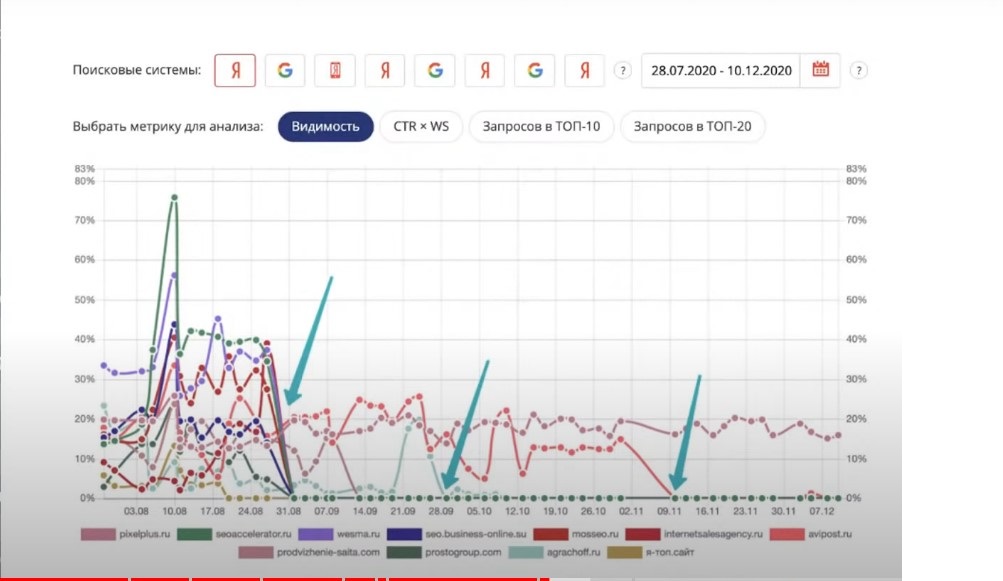The image size is (1003, 581).
Task: Select the red-bordered Yandex search engine icon
Action: tap(235, 71)
